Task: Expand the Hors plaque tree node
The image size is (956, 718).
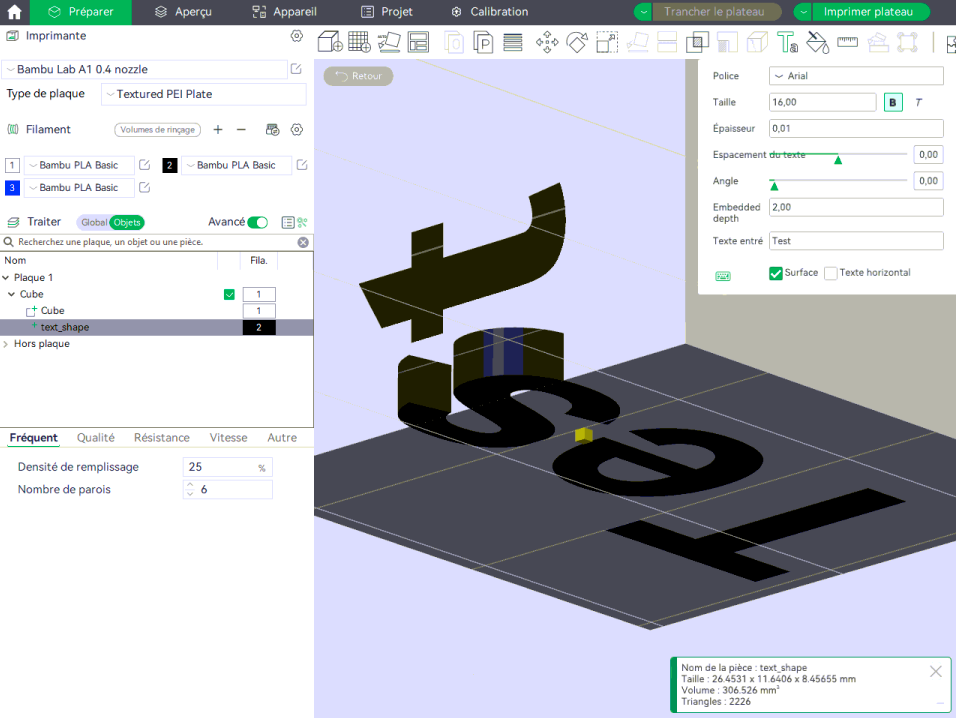Action: (6, 344)
